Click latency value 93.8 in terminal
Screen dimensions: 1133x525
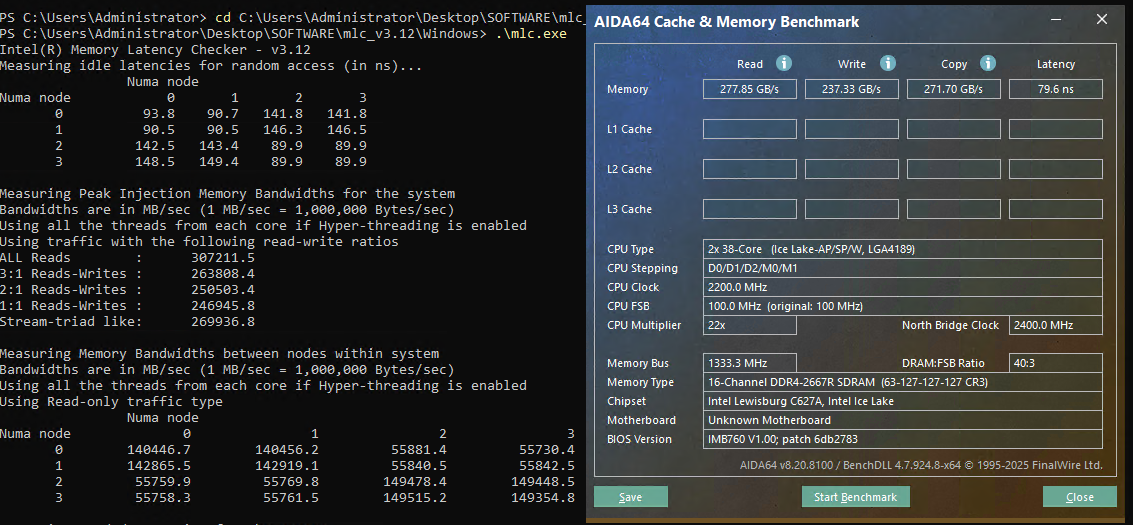159,113
